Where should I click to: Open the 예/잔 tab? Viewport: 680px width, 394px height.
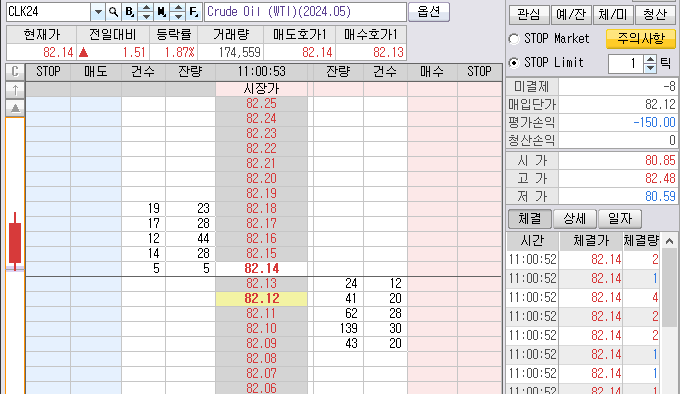(x=571, y=15)
